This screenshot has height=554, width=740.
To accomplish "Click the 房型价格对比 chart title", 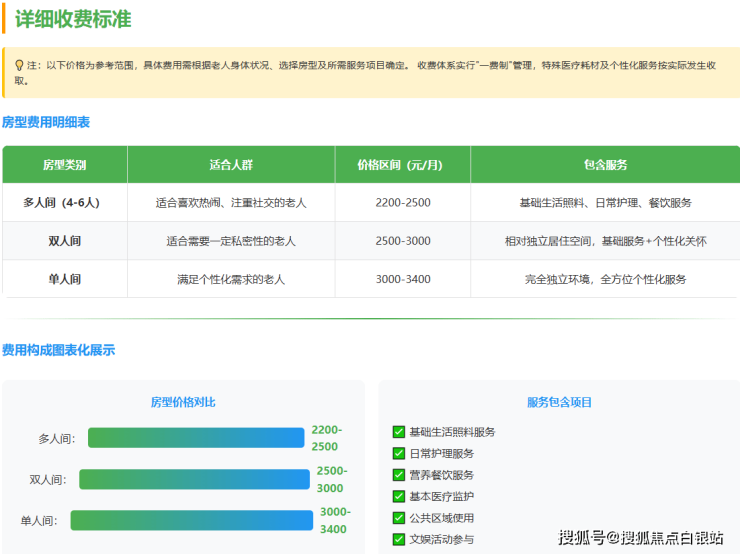I will tap(183, 402).
